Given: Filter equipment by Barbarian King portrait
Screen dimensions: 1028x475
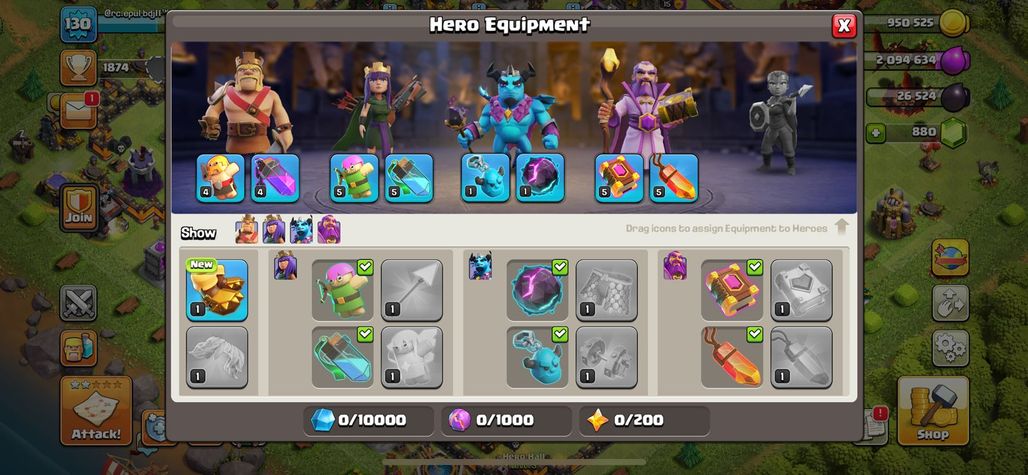Looking at the screenshot, I should tap(247, 229).
